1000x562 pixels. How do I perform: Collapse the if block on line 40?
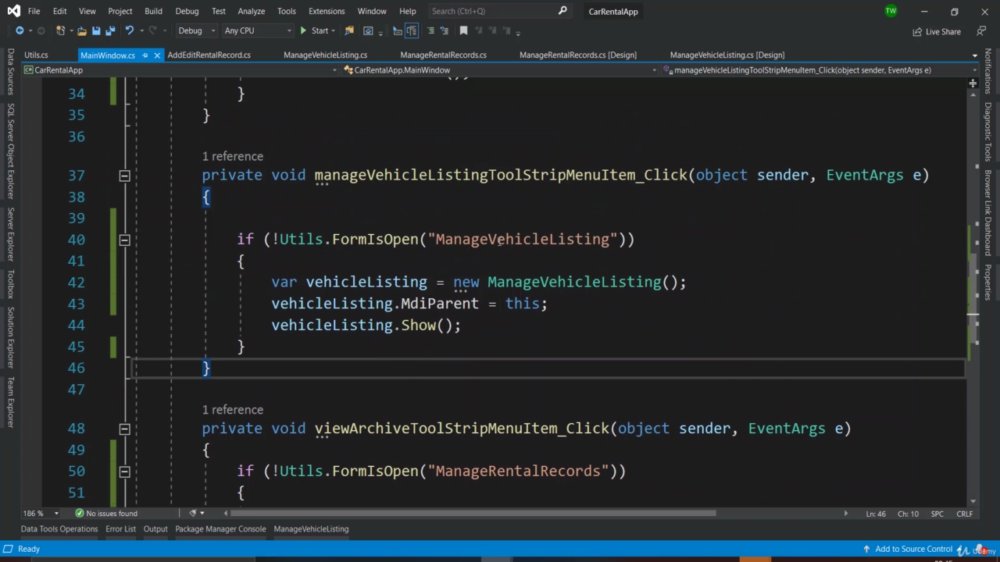(124, 240)
